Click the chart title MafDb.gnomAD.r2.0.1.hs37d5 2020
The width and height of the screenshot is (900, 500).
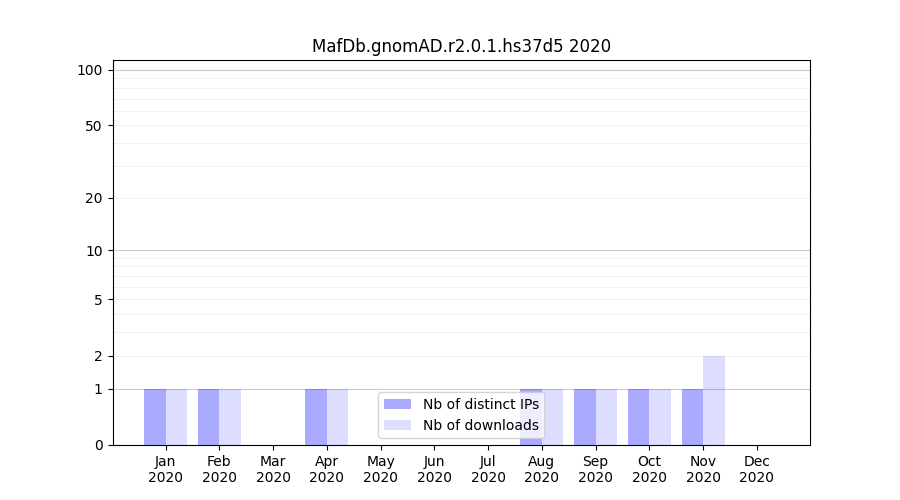pyautogui.click(x=461, y=46)
